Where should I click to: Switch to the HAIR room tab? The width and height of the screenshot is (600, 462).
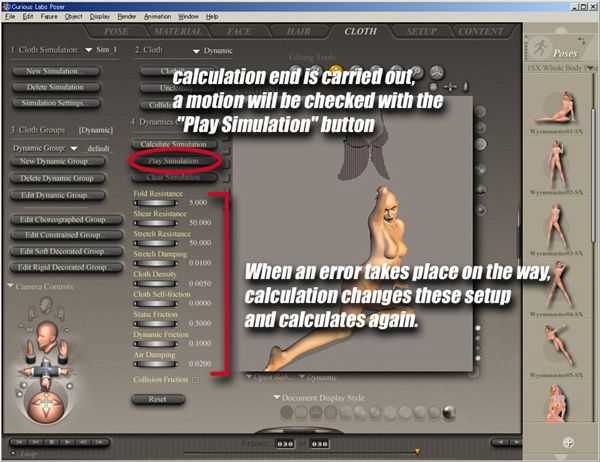click(x=299, y=31)
